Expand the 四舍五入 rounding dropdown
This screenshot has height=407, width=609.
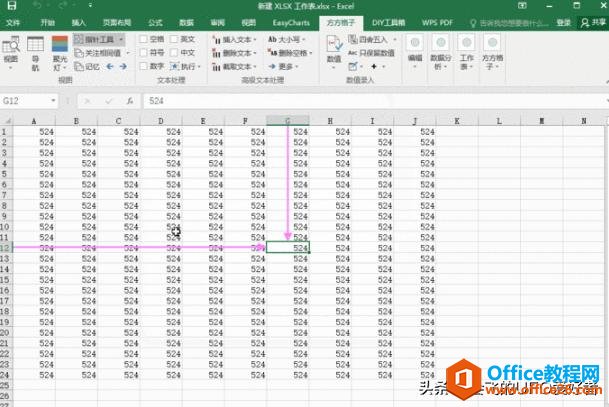point(395,40)
